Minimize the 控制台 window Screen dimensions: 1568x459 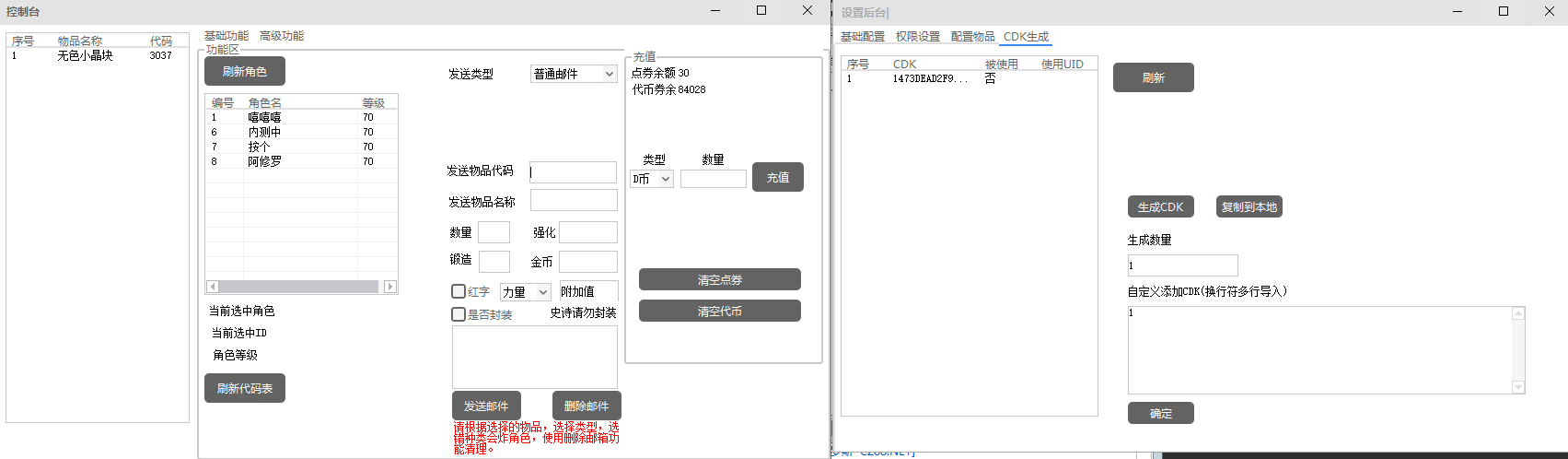[x=717, y=11]
